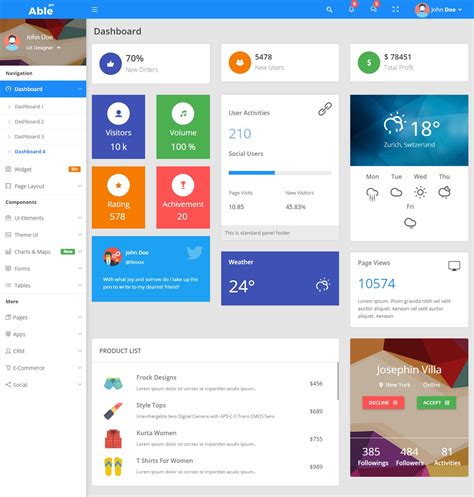Viewport: 474px width, 497px height.
Task: Click Thursday's weather icon
Action: tap(444, 192)
